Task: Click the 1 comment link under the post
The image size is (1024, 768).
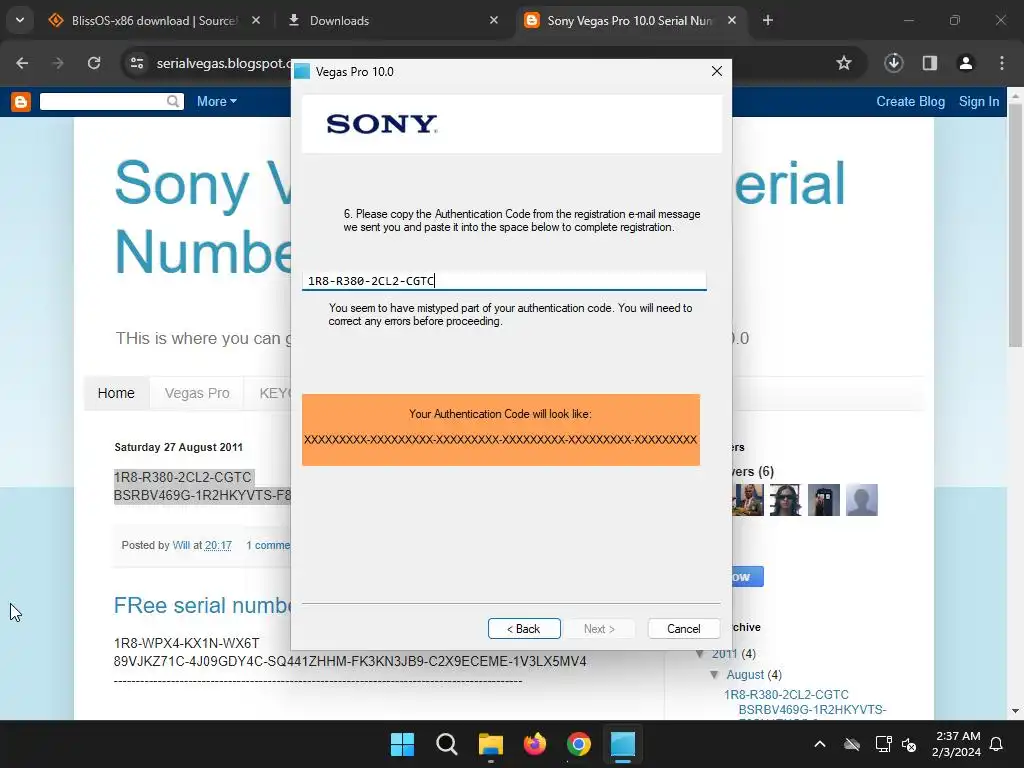Action: 268,545
